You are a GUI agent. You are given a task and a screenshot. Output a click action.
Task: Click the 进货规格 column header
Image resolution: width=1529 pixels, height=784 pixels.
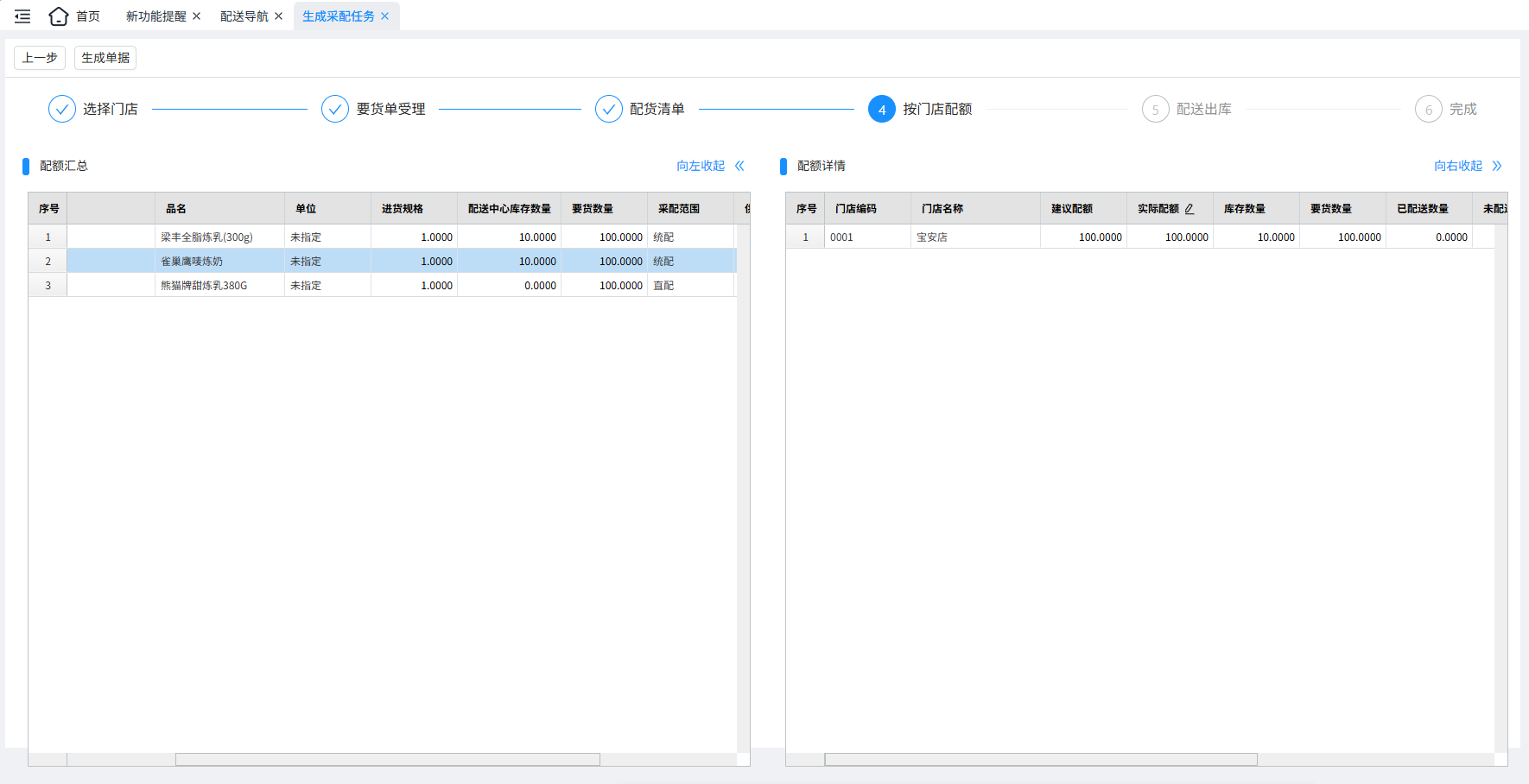415,209
